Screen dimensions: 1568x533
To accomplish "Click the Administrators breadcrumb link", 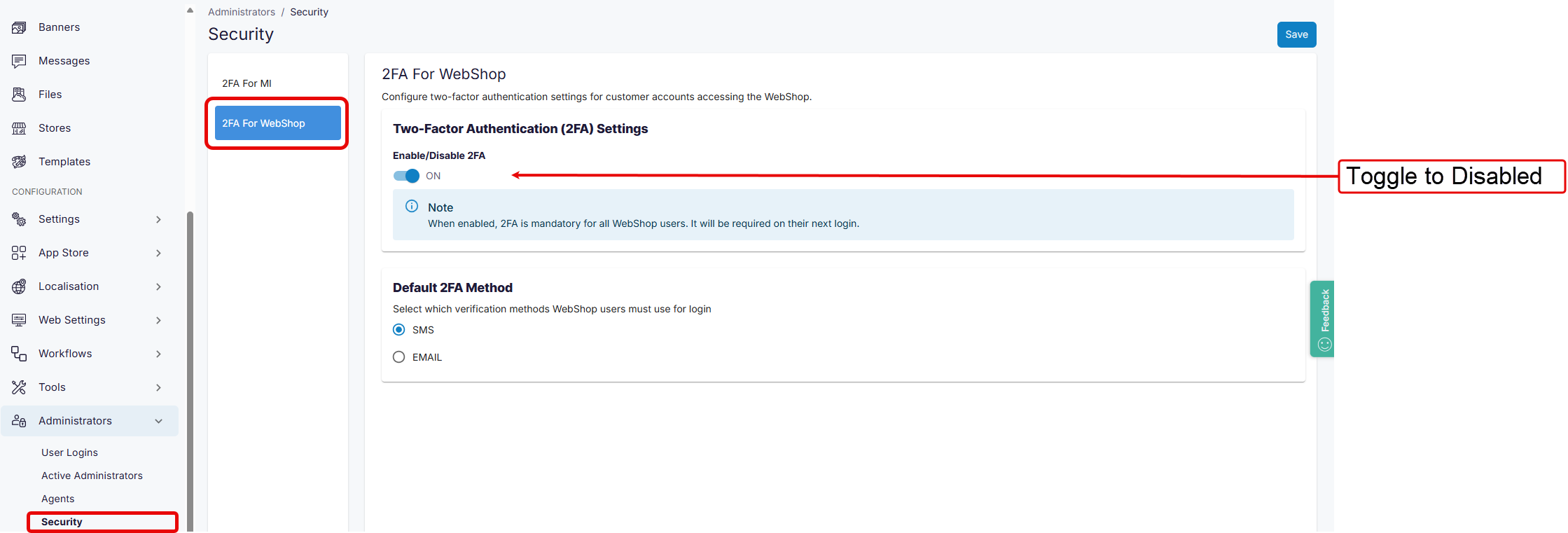I will click(242, 12).
